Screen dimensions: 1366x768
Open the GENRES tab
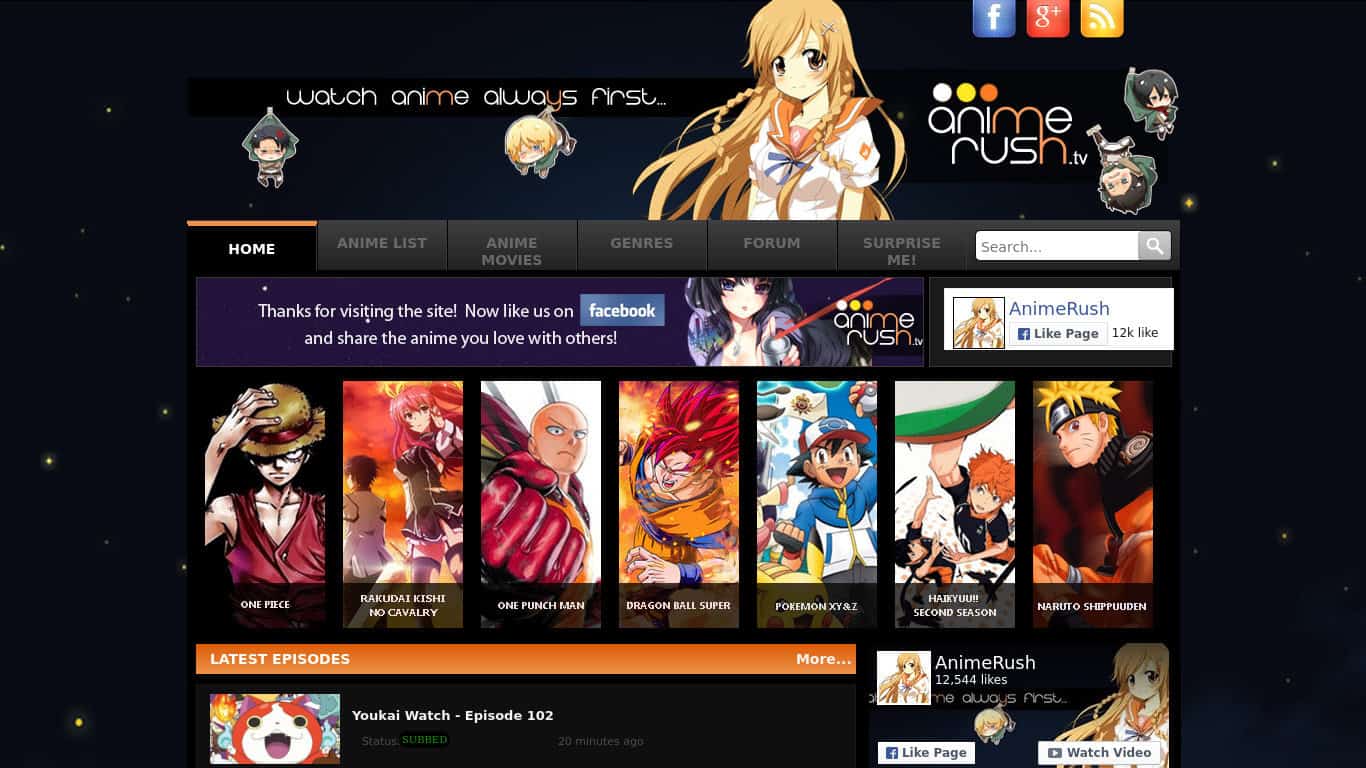642,247
